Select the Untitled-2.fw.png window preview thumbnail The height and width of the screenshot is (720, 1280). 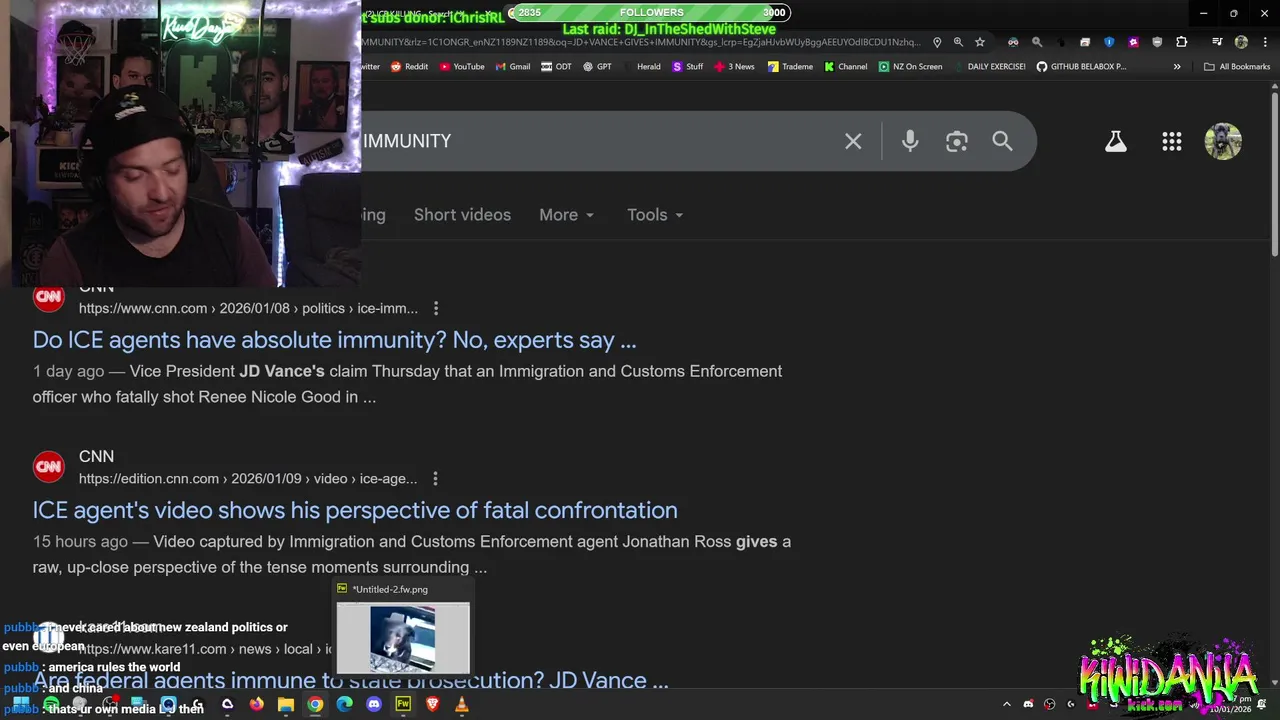[x=403, y=637]
